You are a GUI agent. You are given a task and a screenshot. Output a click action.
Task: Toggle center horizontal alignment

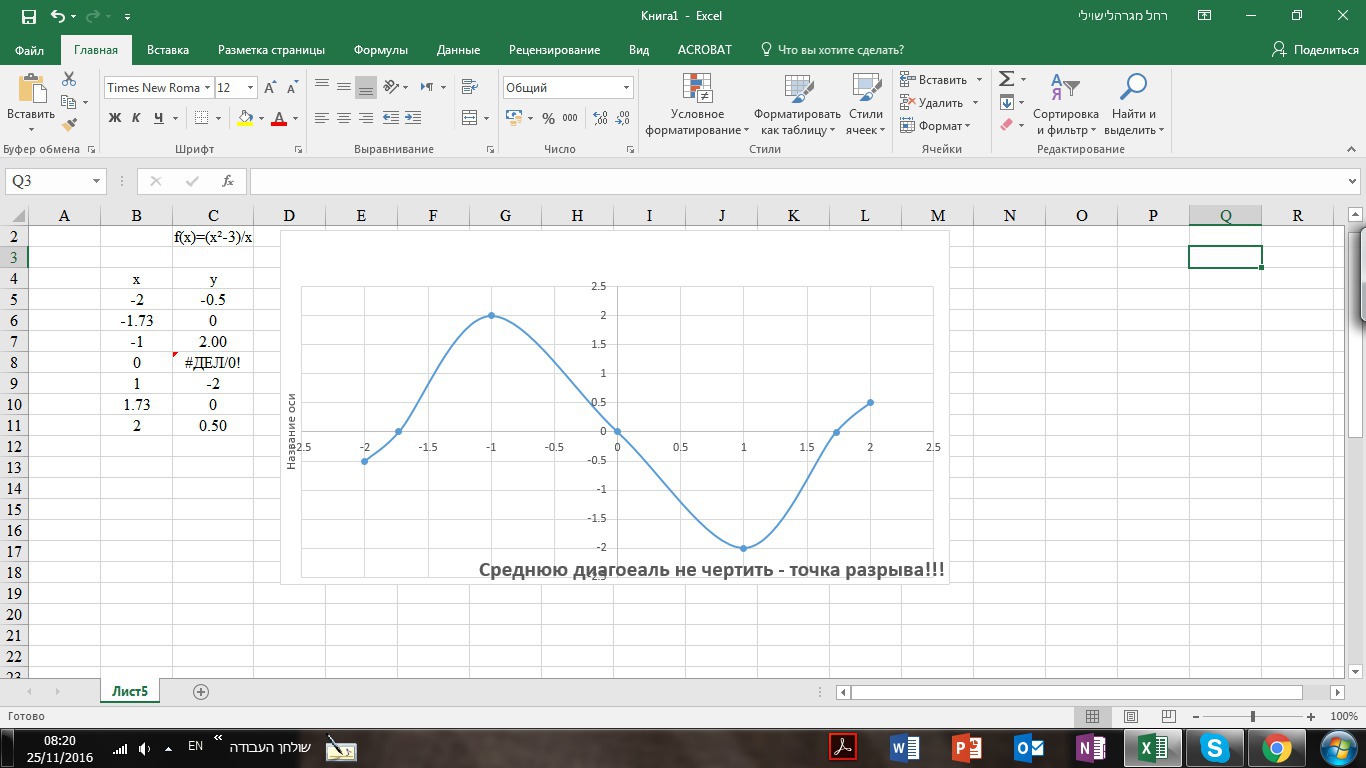click(x=344, y=118)
